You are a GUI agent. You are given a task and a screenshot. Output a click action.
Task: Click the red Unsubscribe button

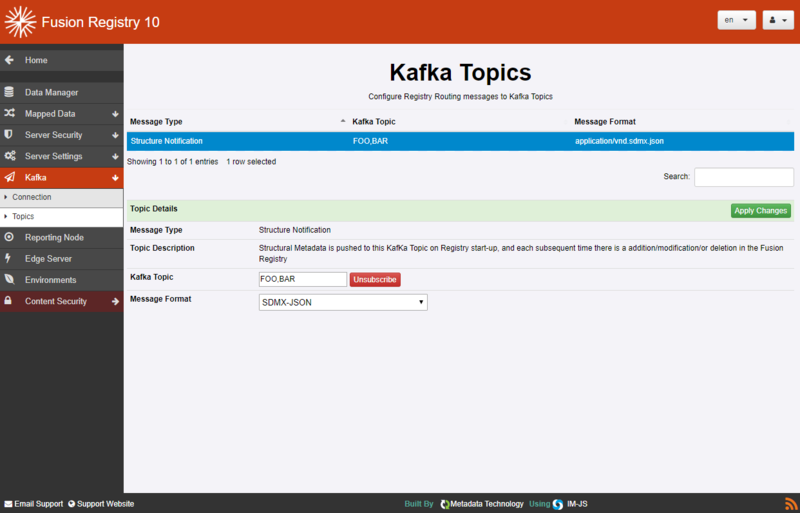(375, 279)
